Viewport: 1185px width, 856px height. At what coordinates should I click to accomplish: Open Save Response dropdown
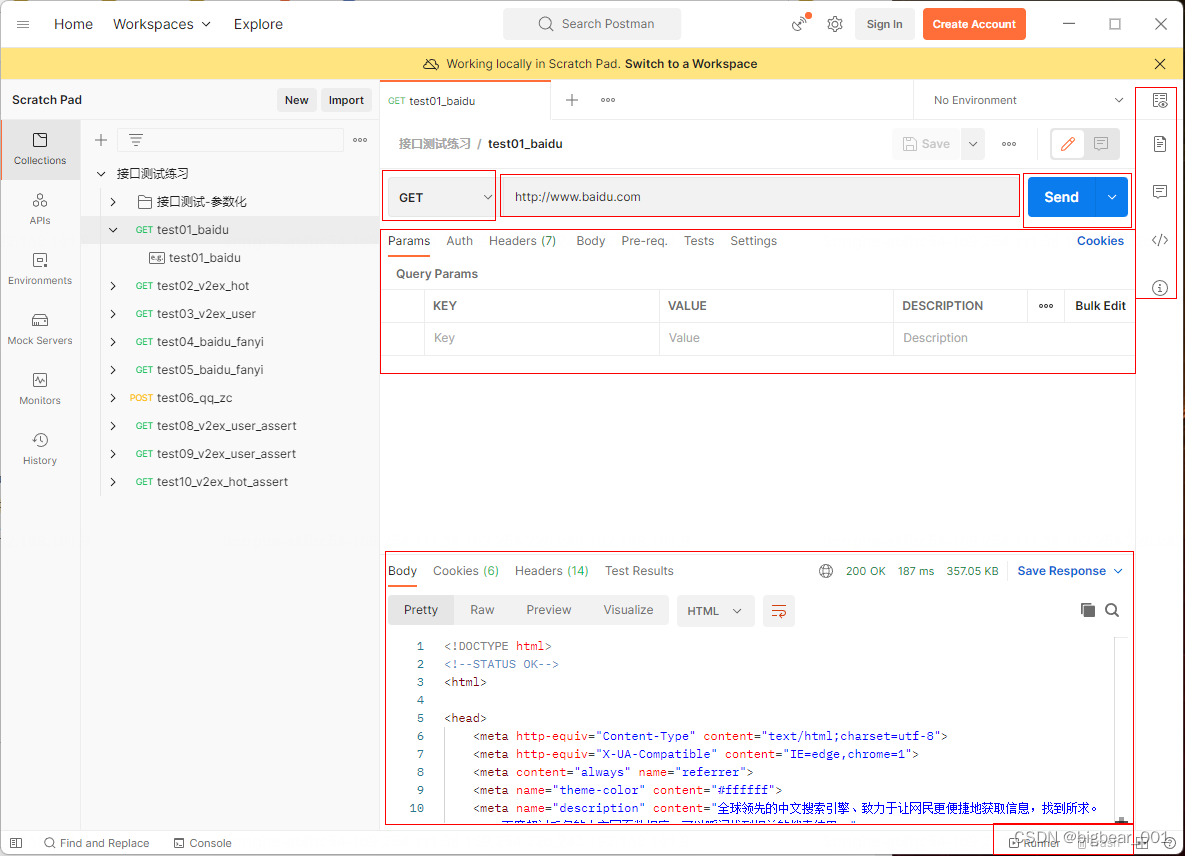click(1069, 571)
